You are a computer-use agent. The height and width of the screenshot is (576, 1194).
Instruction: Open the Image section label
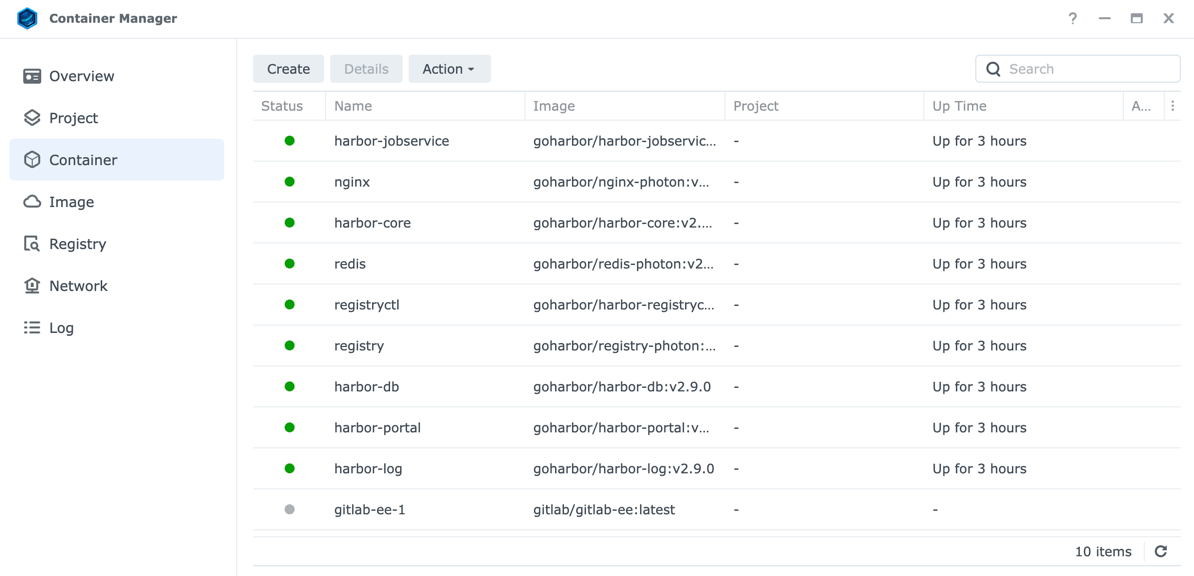point(71,202)
